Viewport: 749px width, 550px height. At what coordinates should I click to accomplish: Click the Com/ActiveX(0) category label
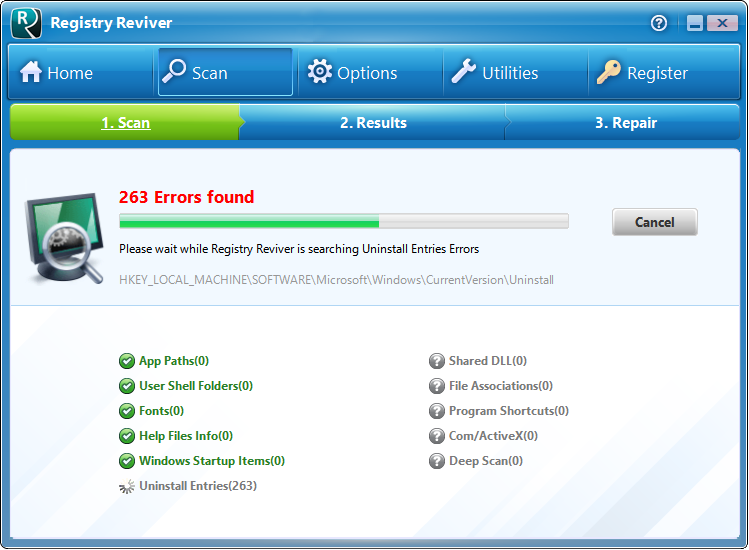coord(493,436)
